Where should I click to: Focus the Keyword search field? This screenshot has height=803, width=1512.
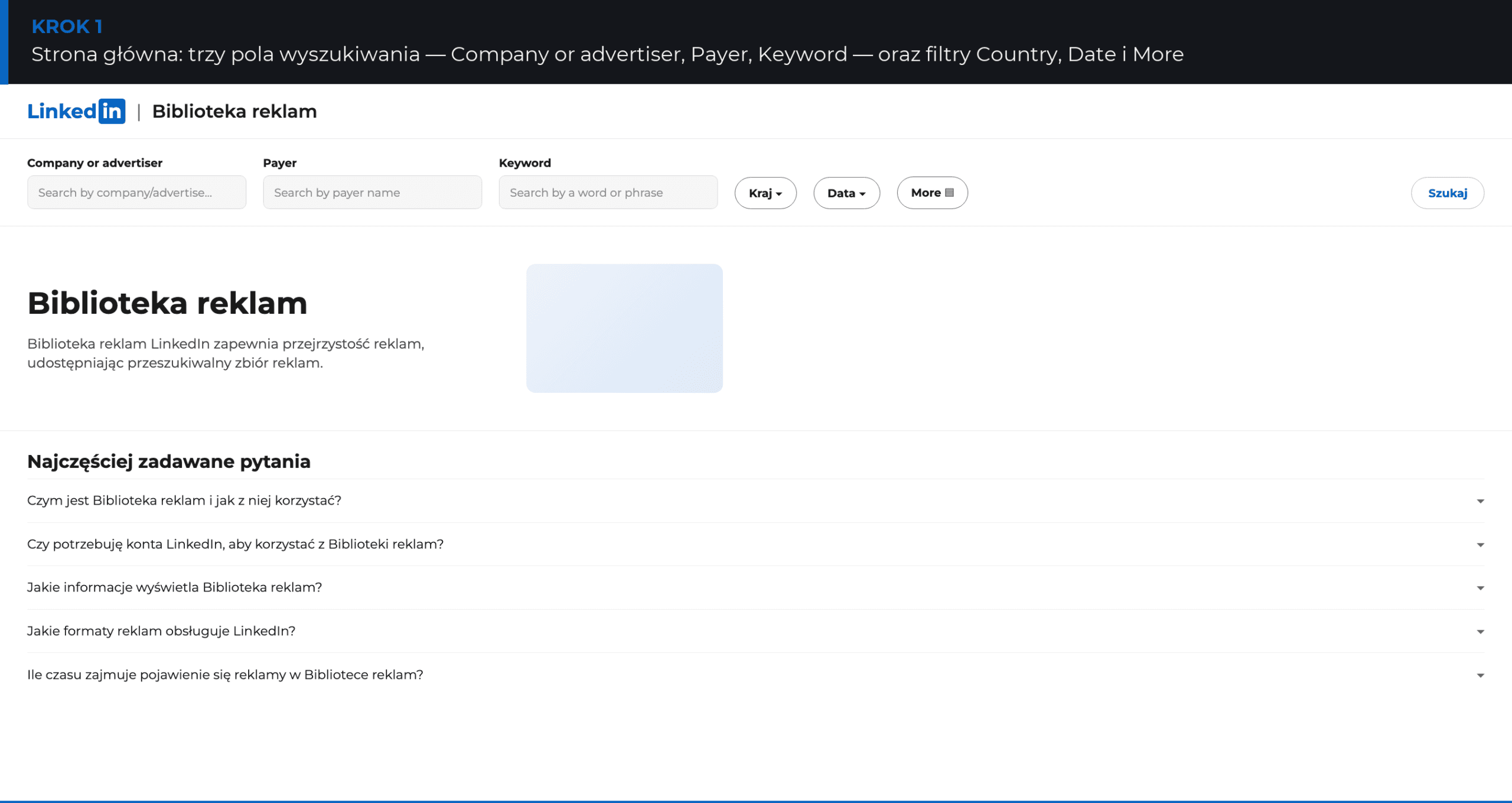[x=608, y=192]
